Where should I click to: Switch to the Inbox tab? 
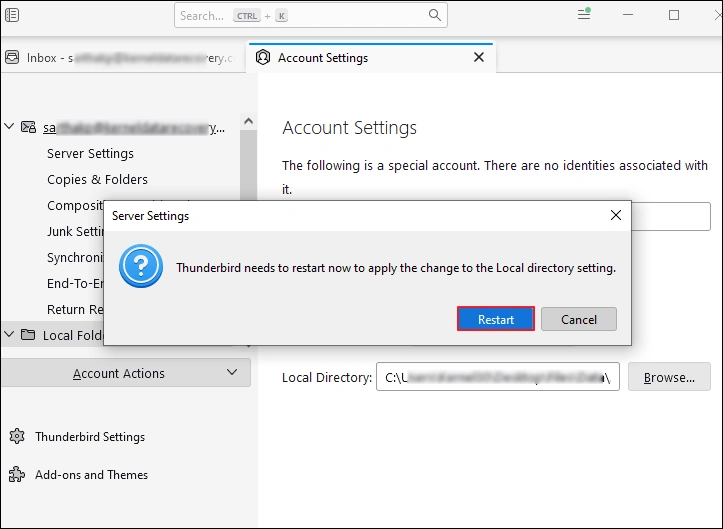pyautogui.click(x=123, y=58)
